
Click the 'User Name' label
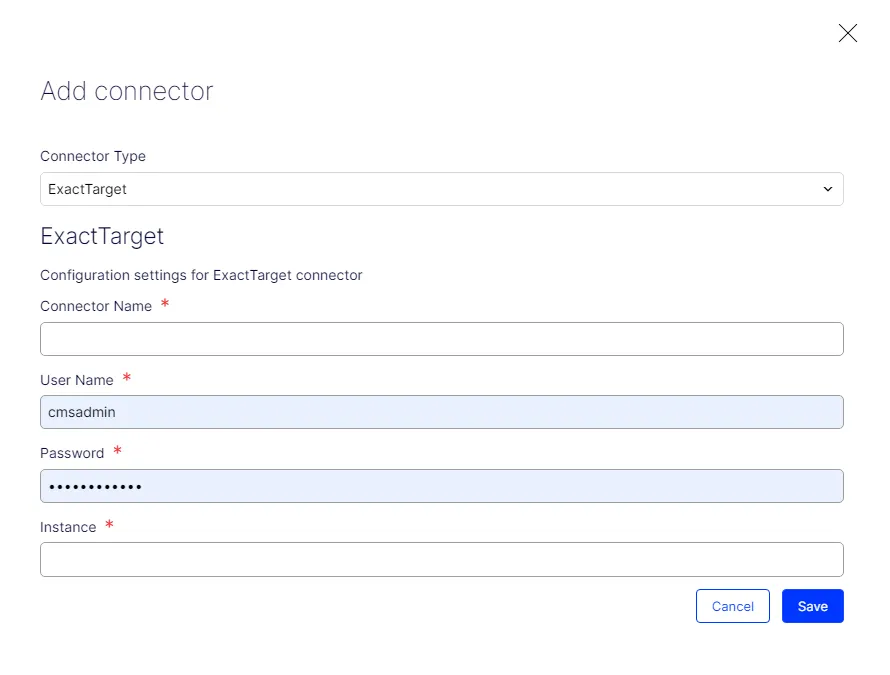coord(77,380)
